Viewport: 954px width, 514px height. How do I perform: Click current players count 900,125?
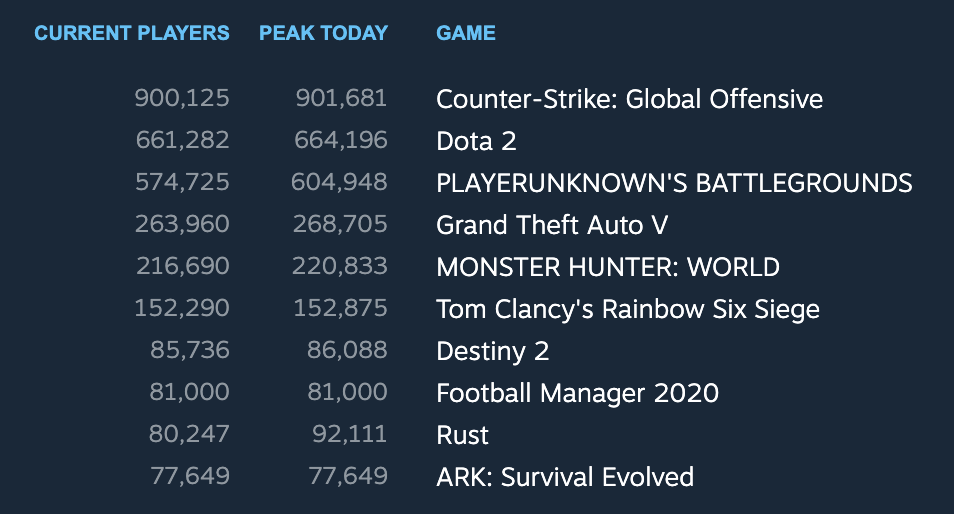[182, 99]
